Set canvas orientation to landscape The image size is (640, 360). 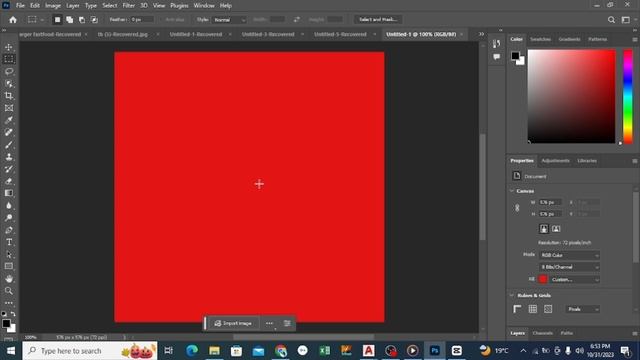coord(556,229)
